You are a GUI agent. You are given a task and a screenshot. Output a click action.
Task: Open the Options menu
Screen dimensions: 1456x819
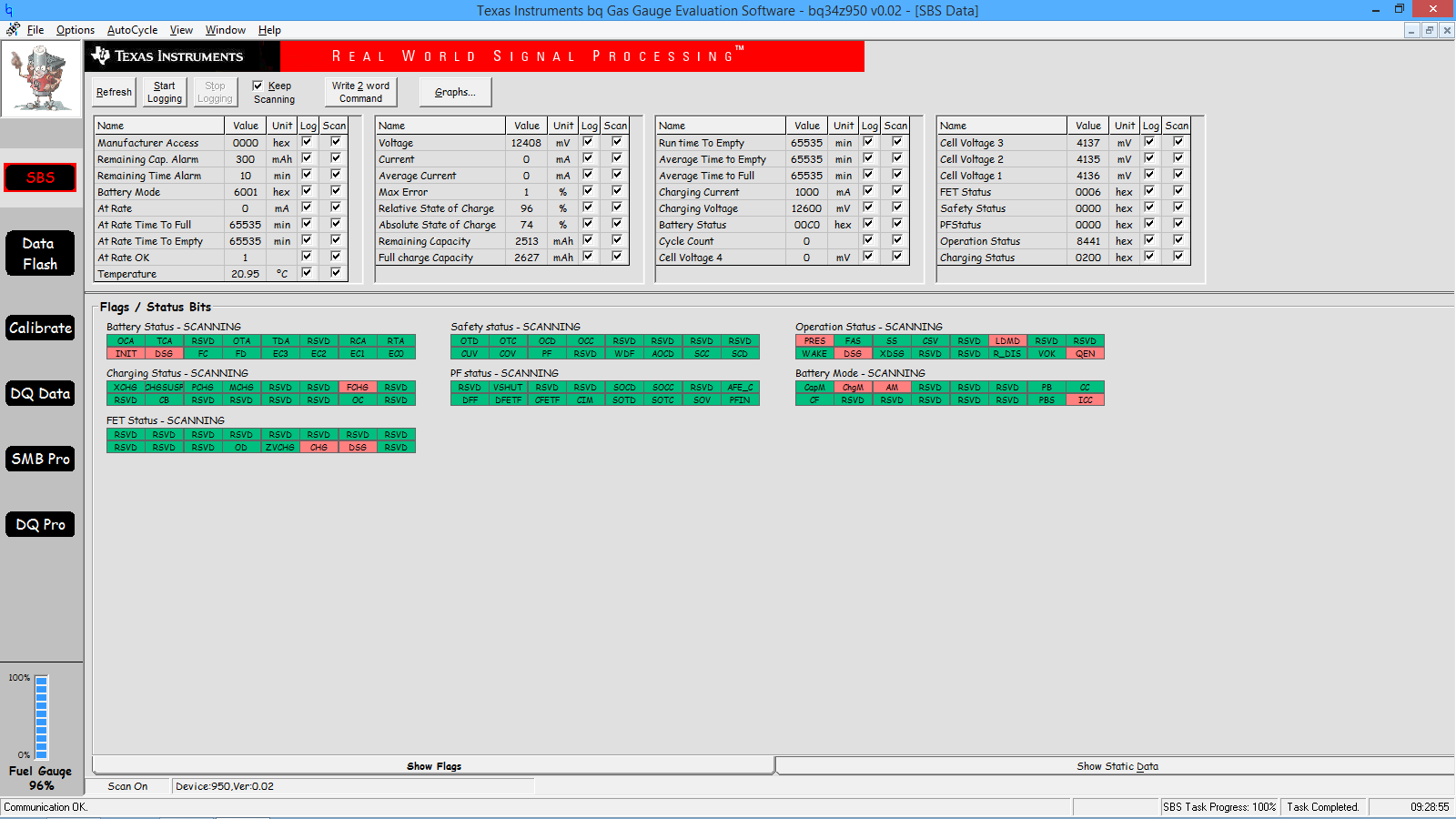pyautogui.click(x=76, y=30)
